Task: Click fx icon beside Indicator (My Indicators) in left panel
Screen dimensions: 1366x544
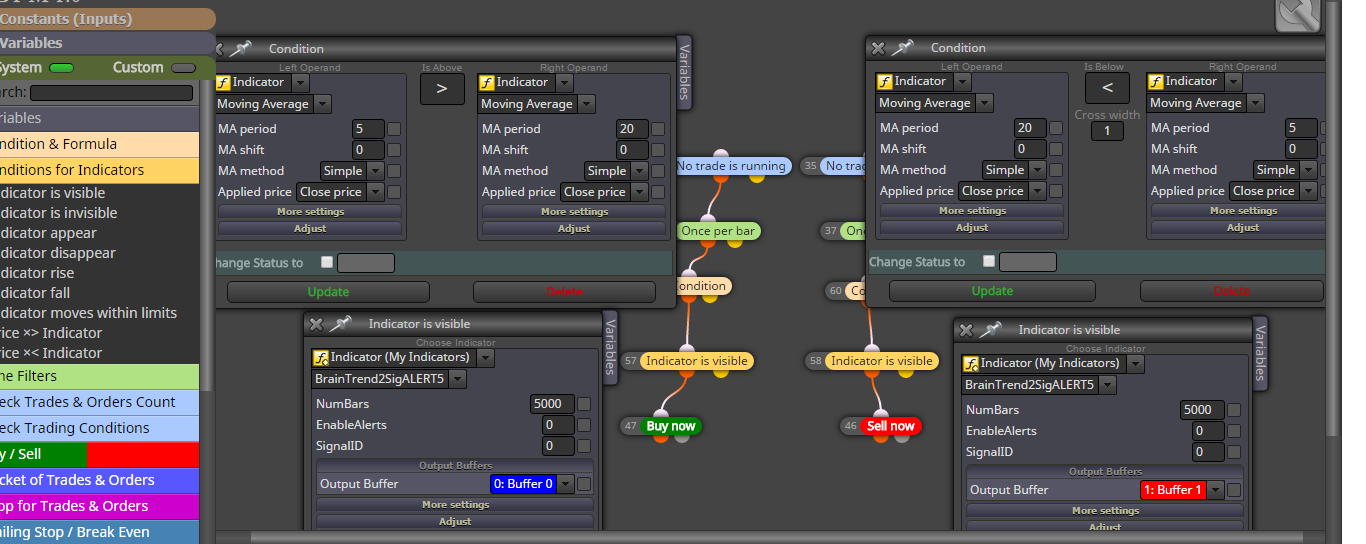Action: (320, 357)
